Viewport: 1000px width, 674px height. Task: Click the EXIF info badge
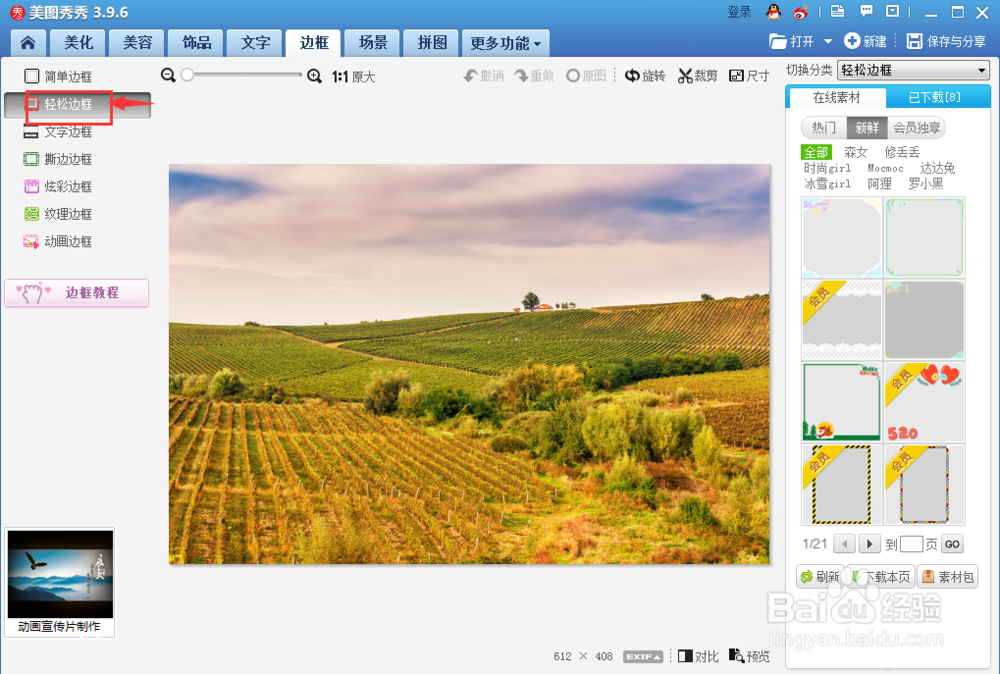[643, 656]
